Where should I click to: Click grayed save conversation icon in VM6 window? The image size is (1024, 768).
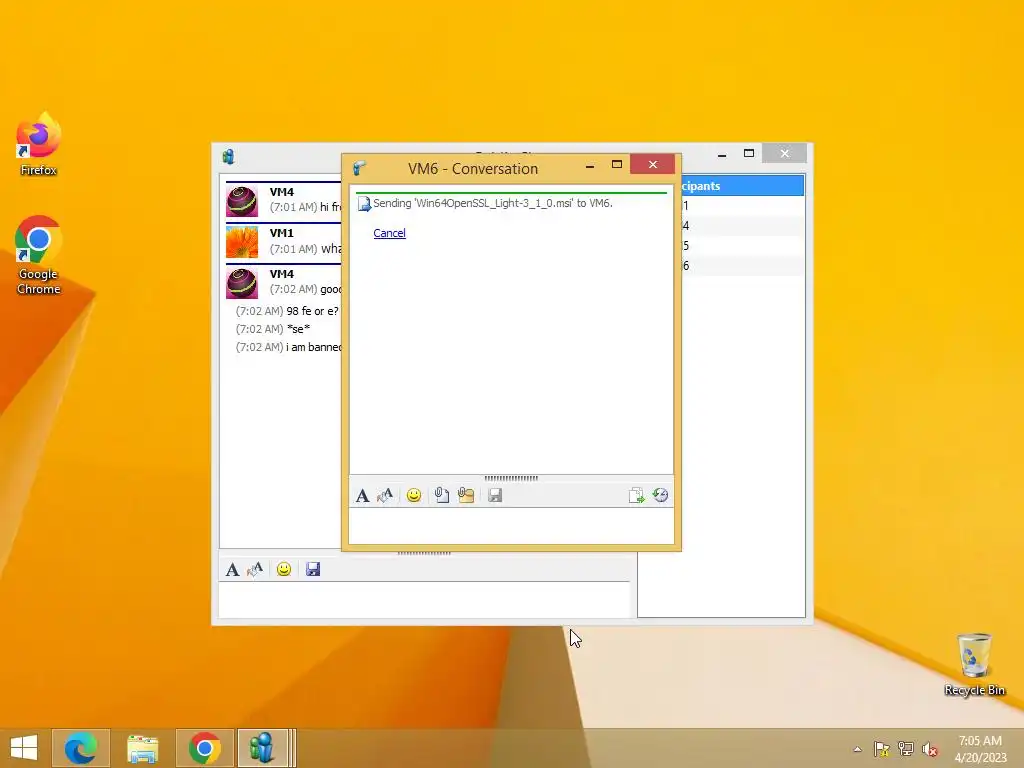pyautogui.click(x=495, y=496)
